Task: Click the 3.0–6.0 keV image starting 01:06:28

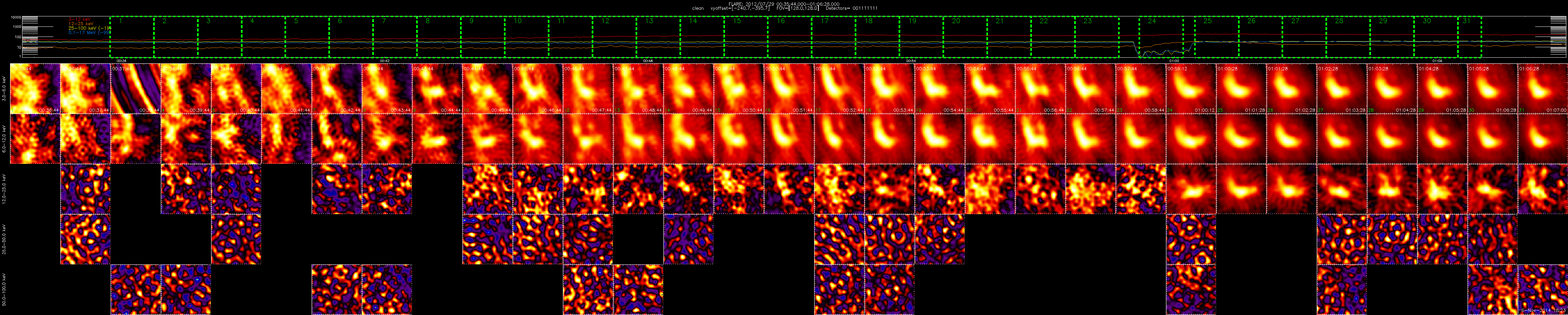Action: [x=1543, y=88]
